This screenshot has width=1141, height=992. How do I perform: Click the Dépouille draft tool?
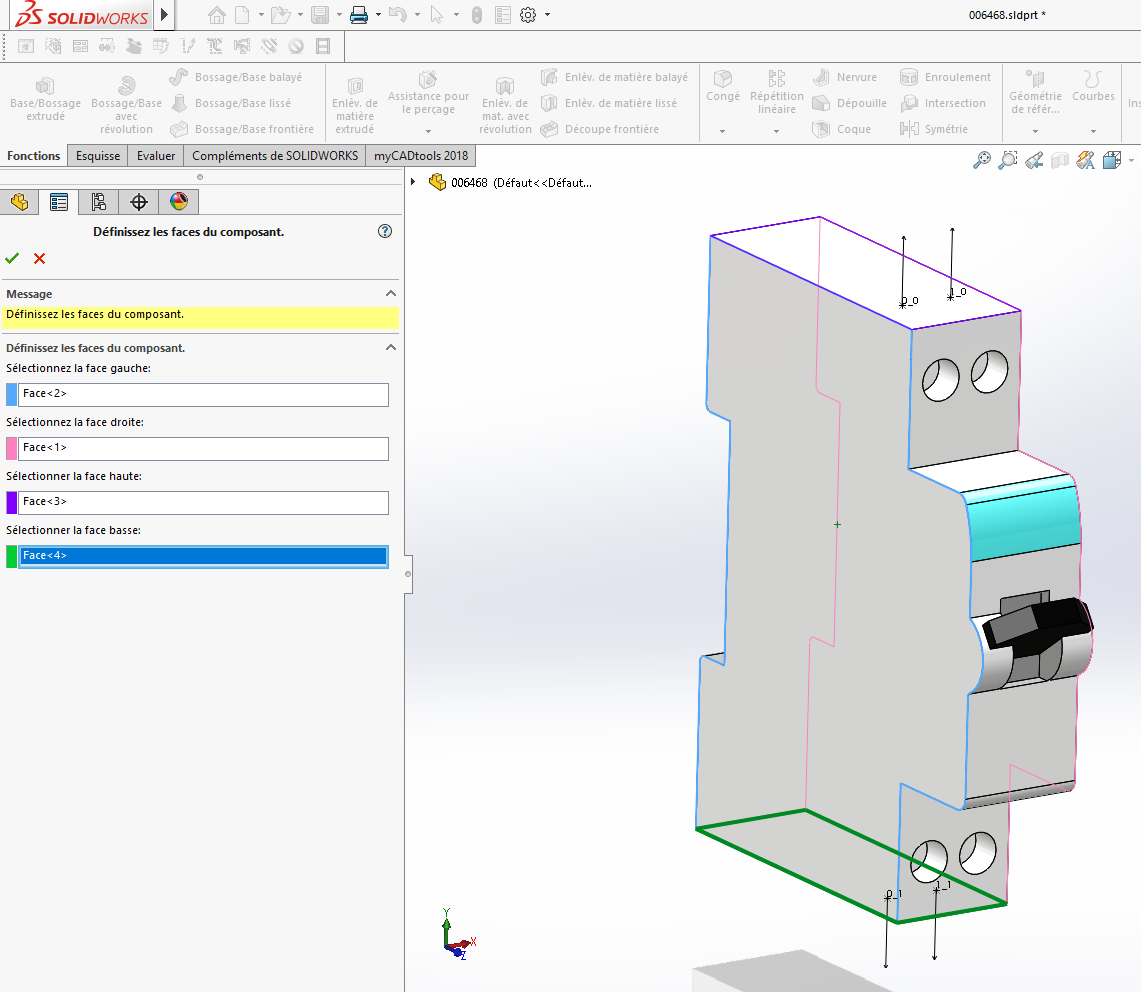pyautogui.click(x=850, y=103)
